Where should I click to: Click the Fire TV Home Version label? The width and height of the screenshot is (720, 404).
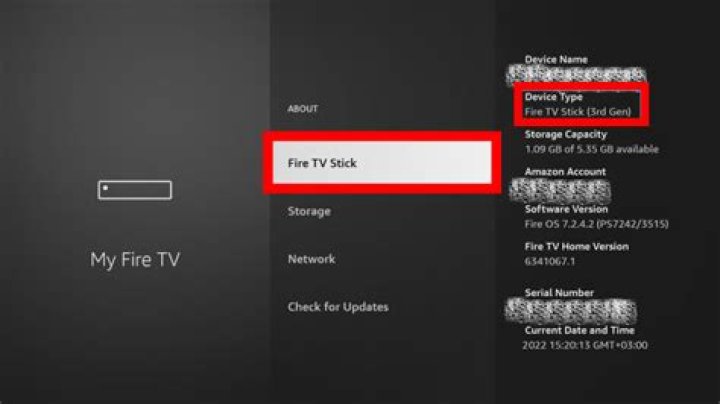[577, 247]
